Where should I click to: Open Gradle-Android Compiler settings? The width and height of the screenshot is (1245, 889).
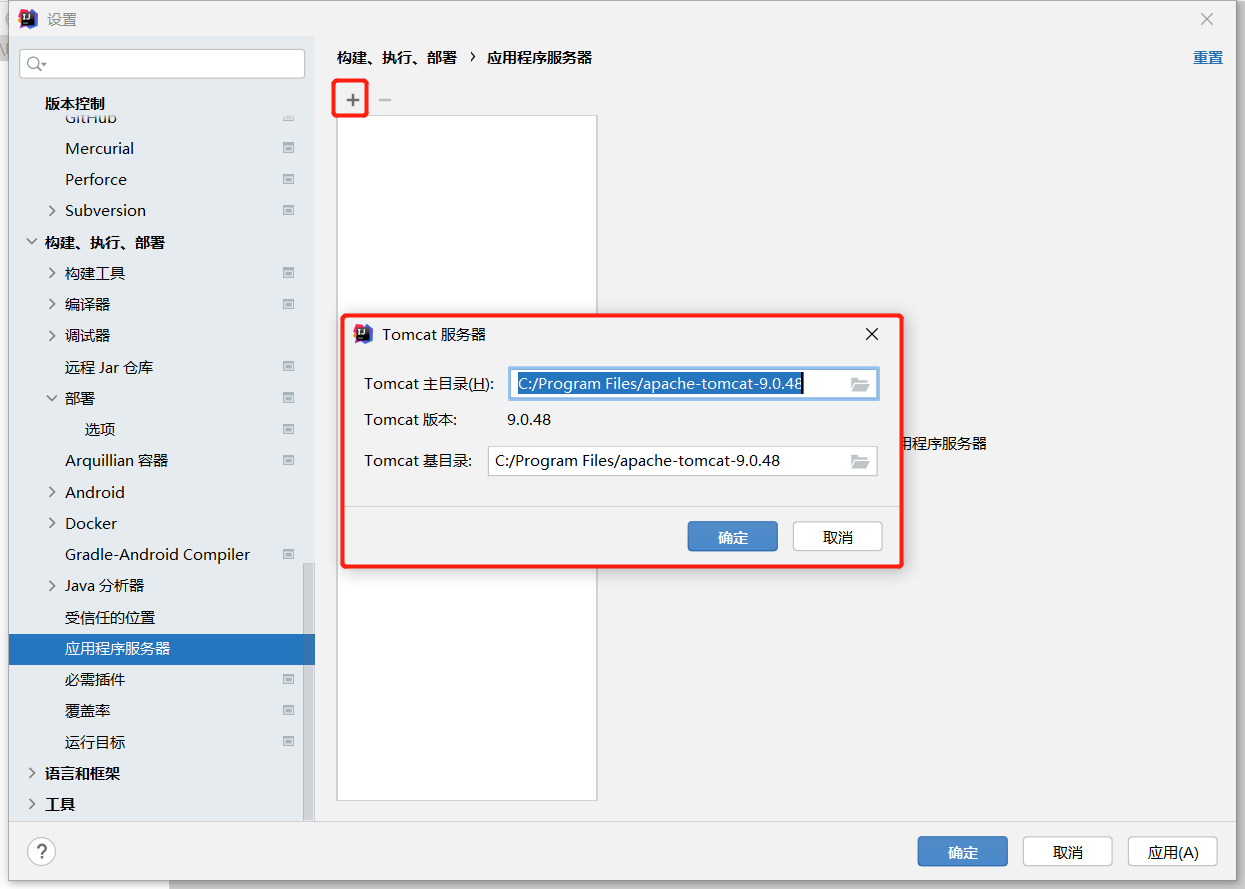pyautogui.click(x=157, y=554)
